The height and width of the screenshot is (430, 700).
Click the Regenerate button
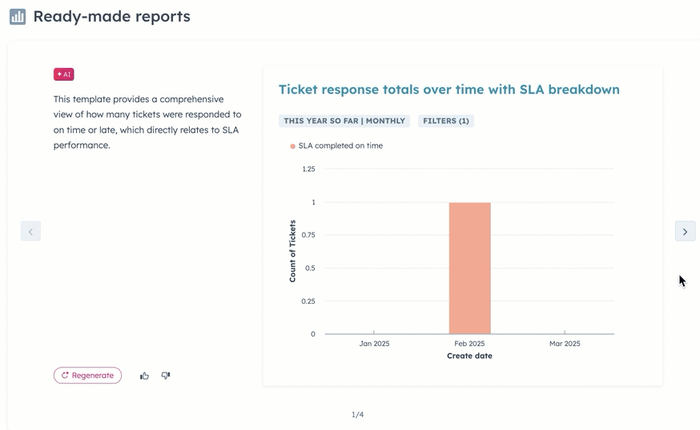coord(88,376)
